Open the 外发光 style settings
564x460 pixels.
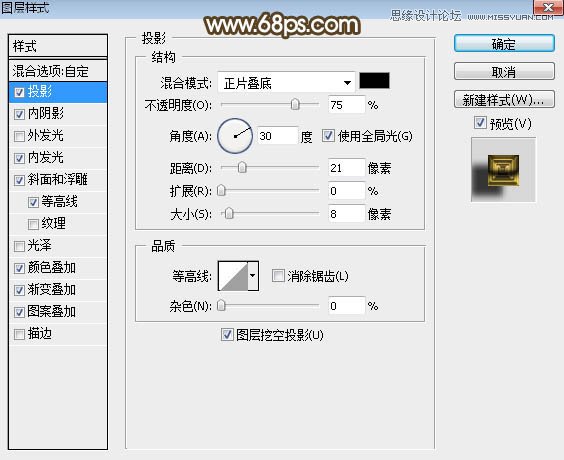(x=46, y=136)
